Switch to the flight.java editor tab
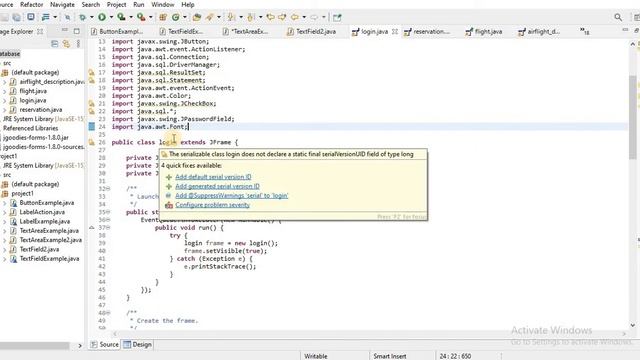 484,31
